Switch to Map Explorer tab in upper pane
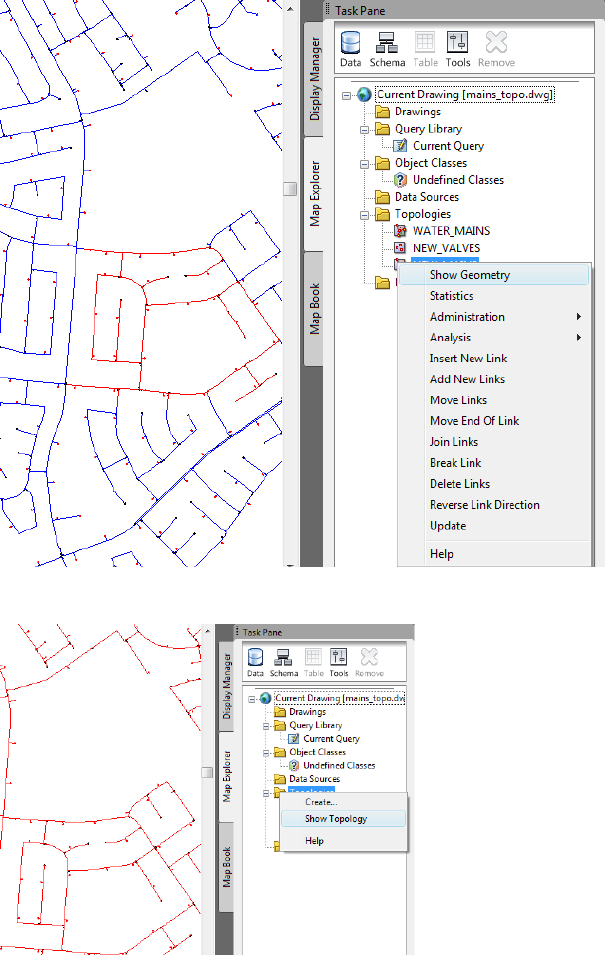 pyautogui.click(x=314, y=194)
